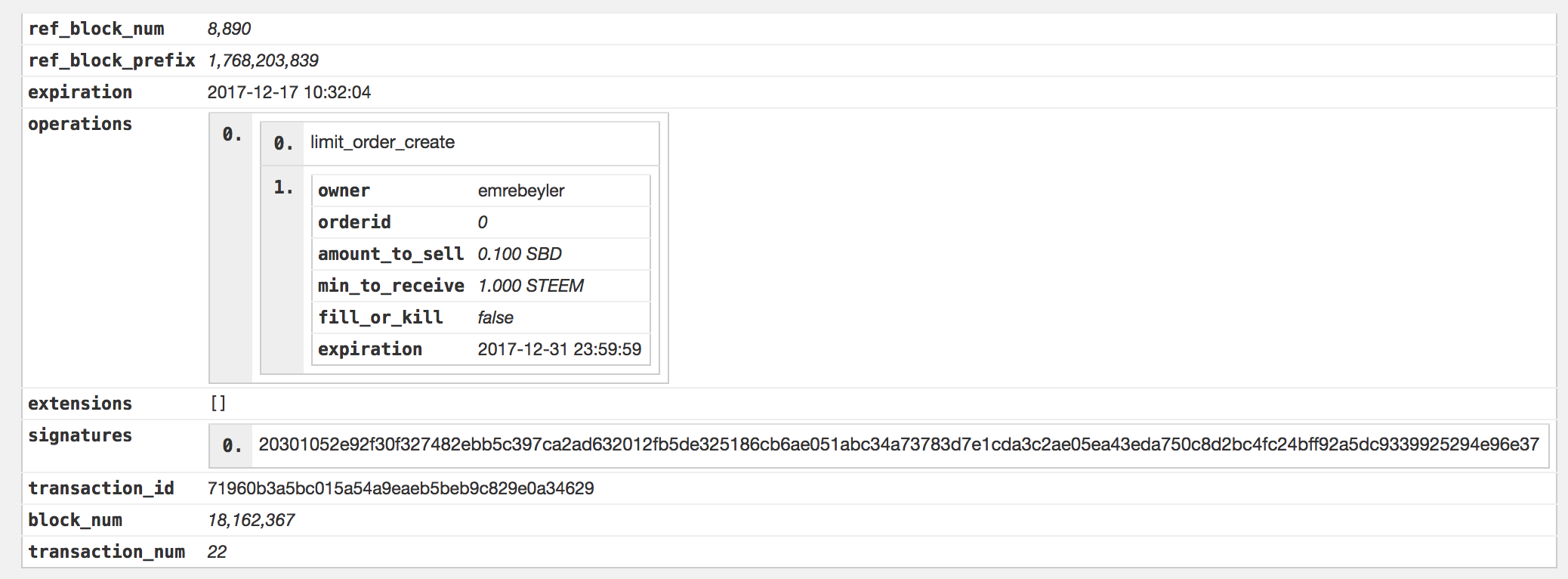Screen dimensions: 1568x579
Task: Click the transaction_id hash value
Action: [400, 488]
